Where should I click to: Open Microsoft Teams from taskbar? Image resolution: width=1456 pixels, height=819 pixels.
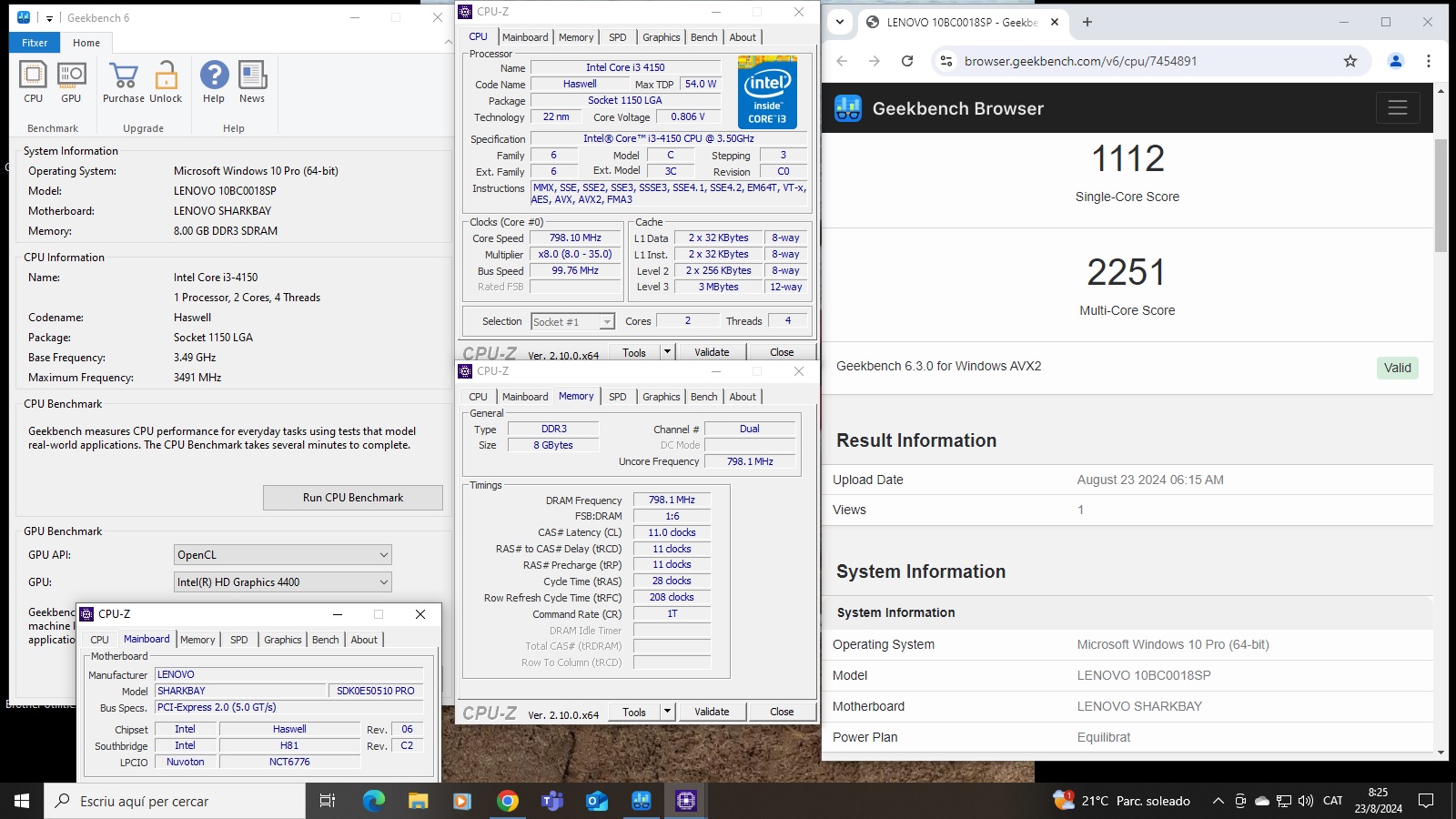tap(552, 801)
